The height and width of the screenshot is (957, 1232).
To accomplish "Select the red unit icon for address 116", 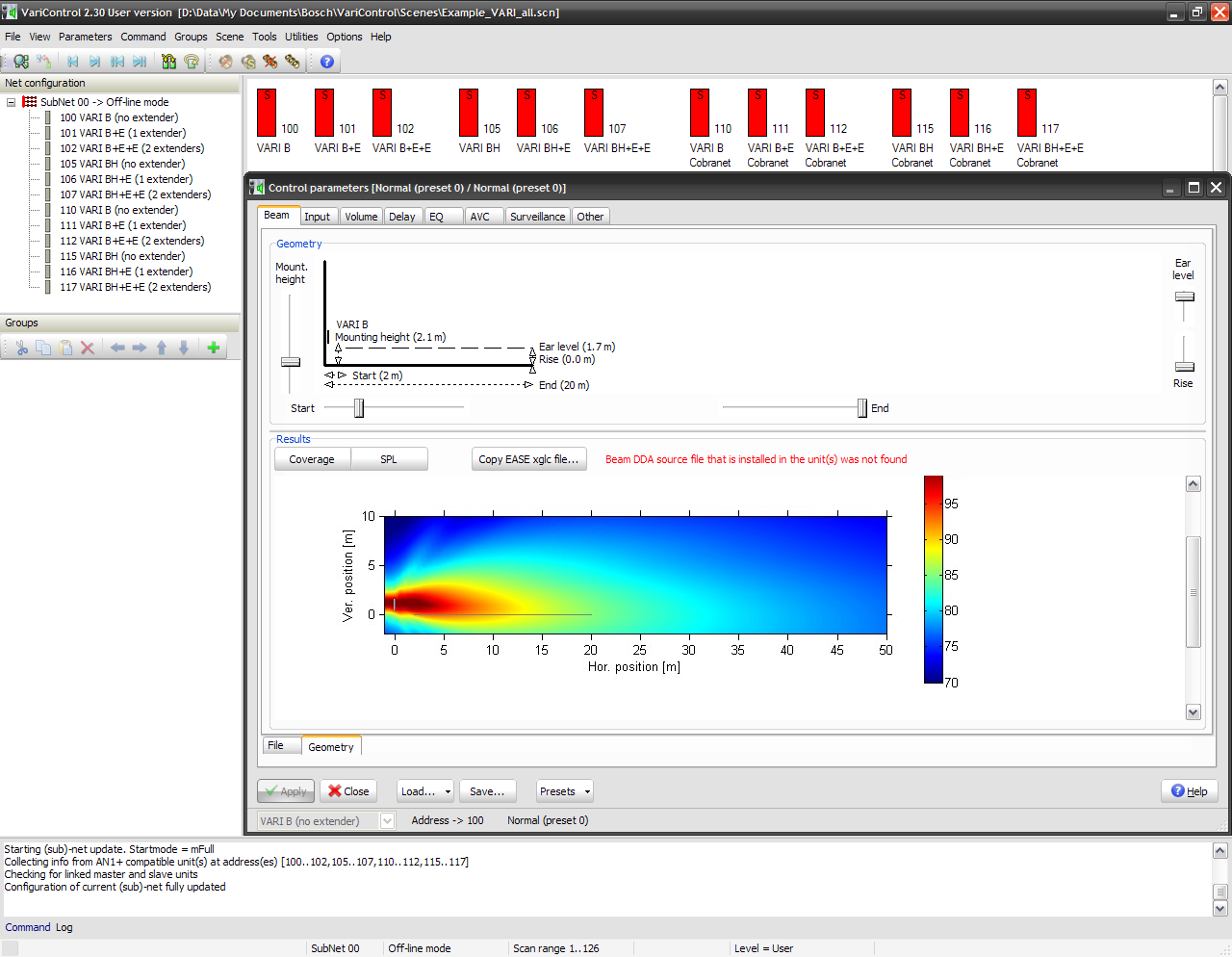I will pyautogui.click(x=960, y=113).
